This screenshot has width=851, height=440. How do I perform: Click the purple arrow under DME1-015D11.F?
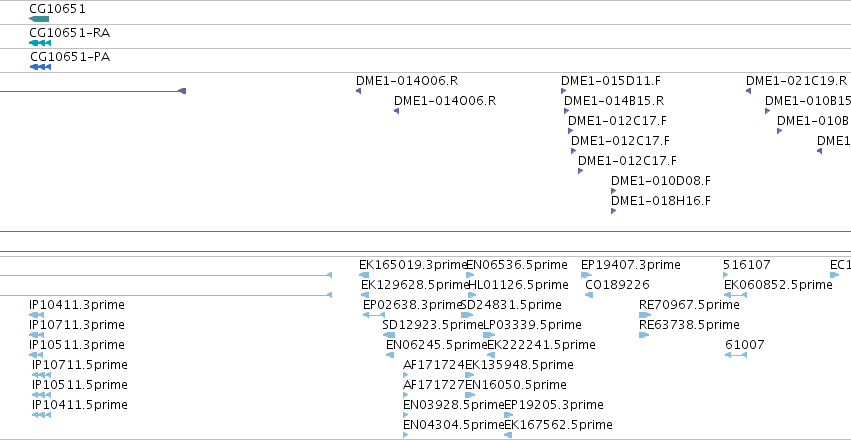[x=564, y=91]
